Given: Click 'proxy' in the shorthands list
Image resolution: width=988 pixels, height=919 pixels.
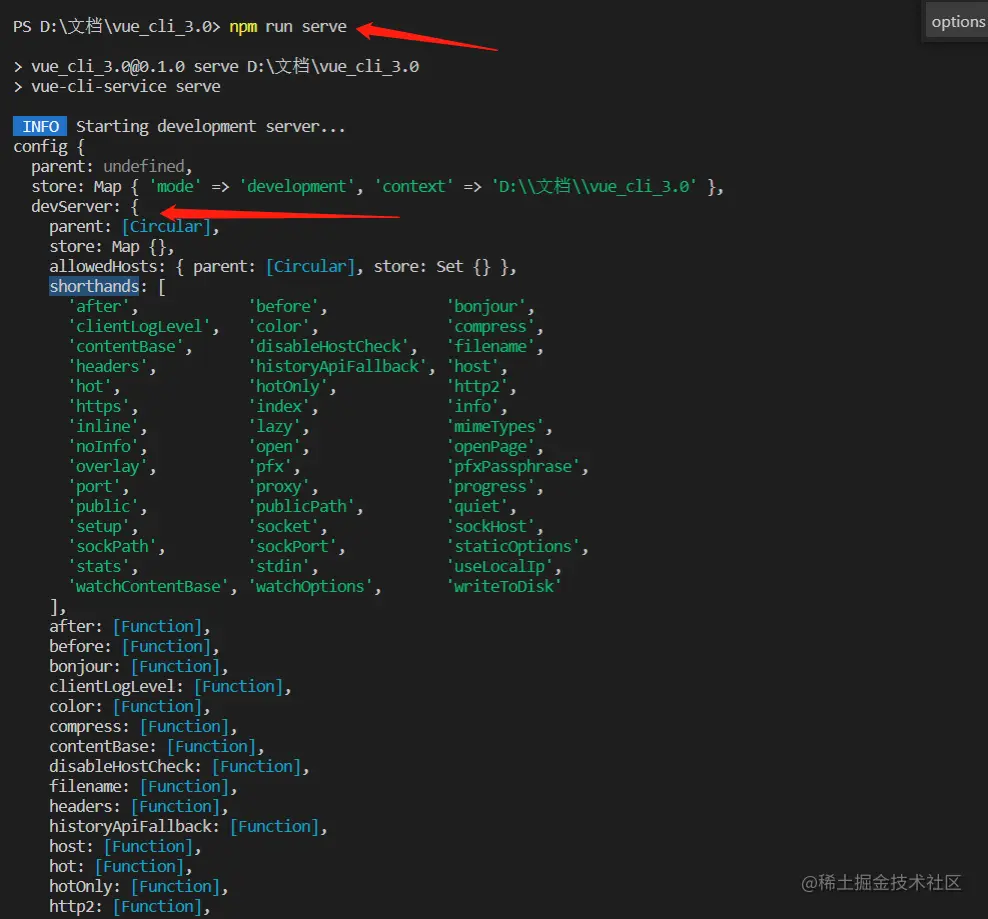Looking at the screenshot, I should pyautogui.click(x=279, y=487).
